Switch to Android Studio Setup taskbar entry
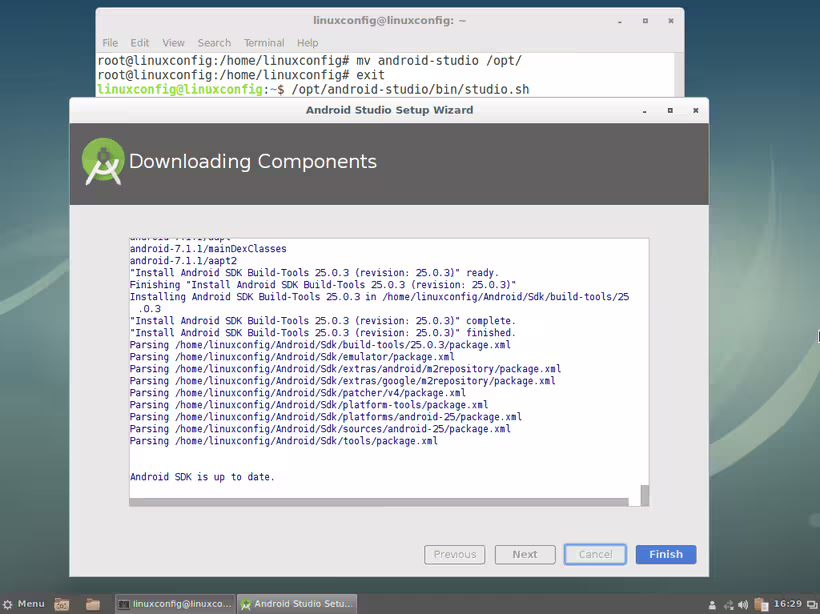Screen dimensions: 820x614 click(x=297, y=604)
